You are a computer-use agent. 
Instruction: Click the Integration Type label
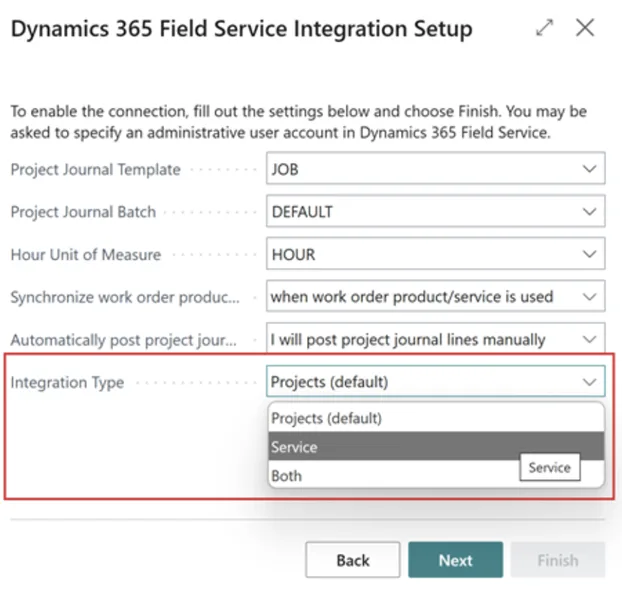point(67,383)
